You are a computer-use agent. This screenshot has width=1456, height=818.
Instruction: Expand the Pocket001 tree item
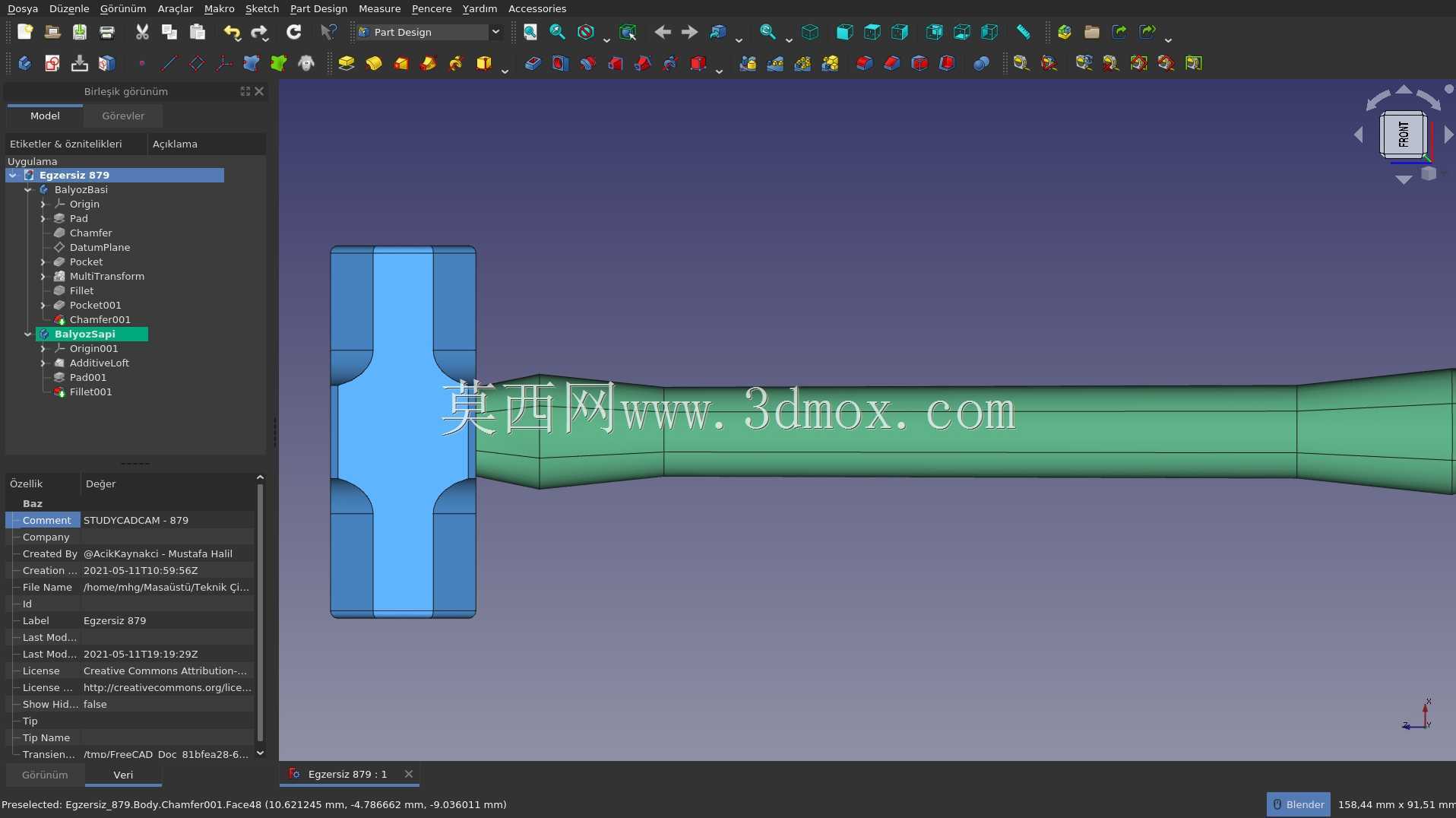43,305
